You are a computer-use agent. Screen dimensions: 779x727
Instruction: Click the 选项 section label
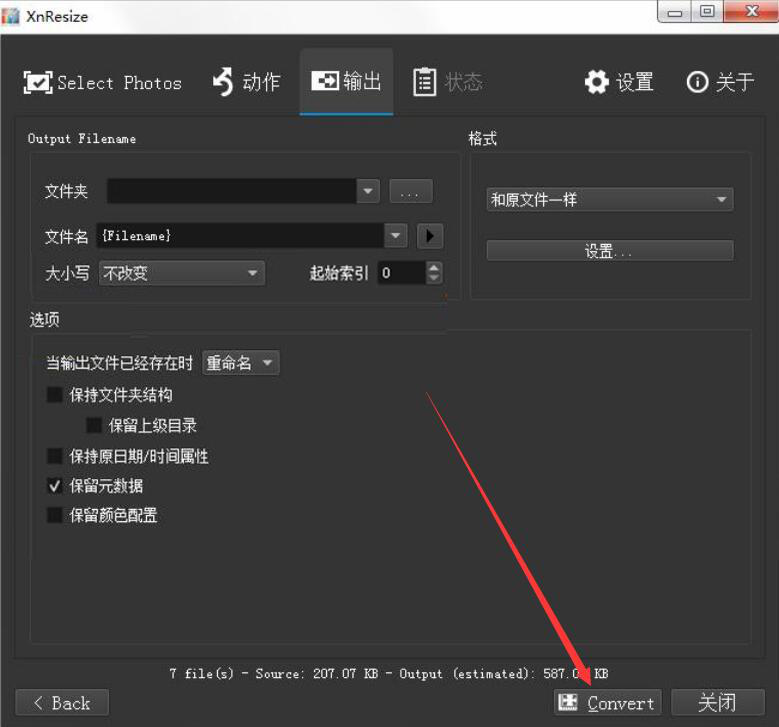point(44,320)
